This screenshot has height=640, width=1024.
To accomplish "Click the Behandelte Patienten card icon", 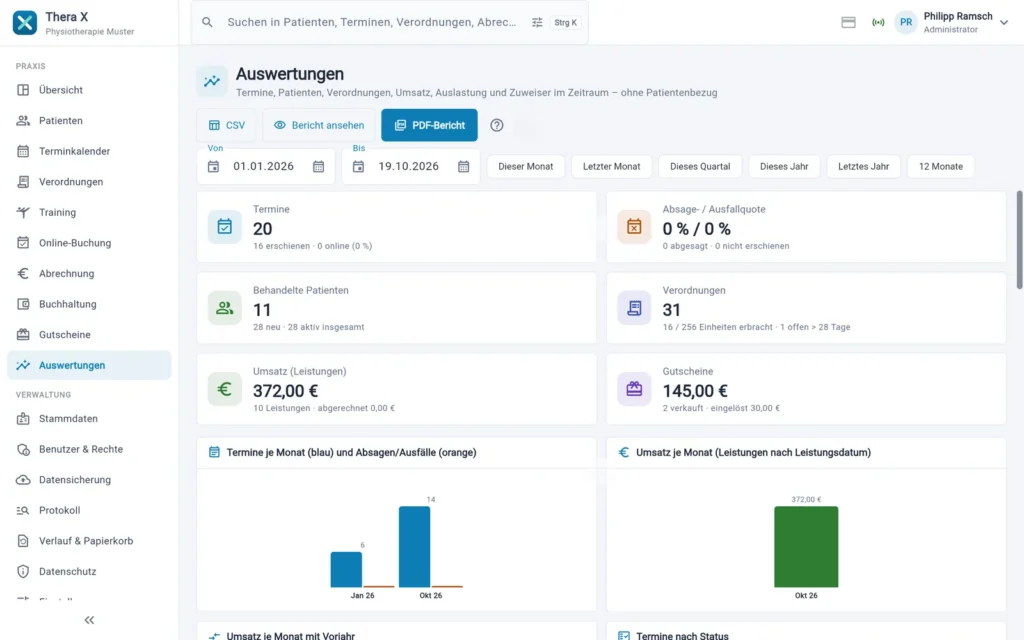I will coord(225,308).
